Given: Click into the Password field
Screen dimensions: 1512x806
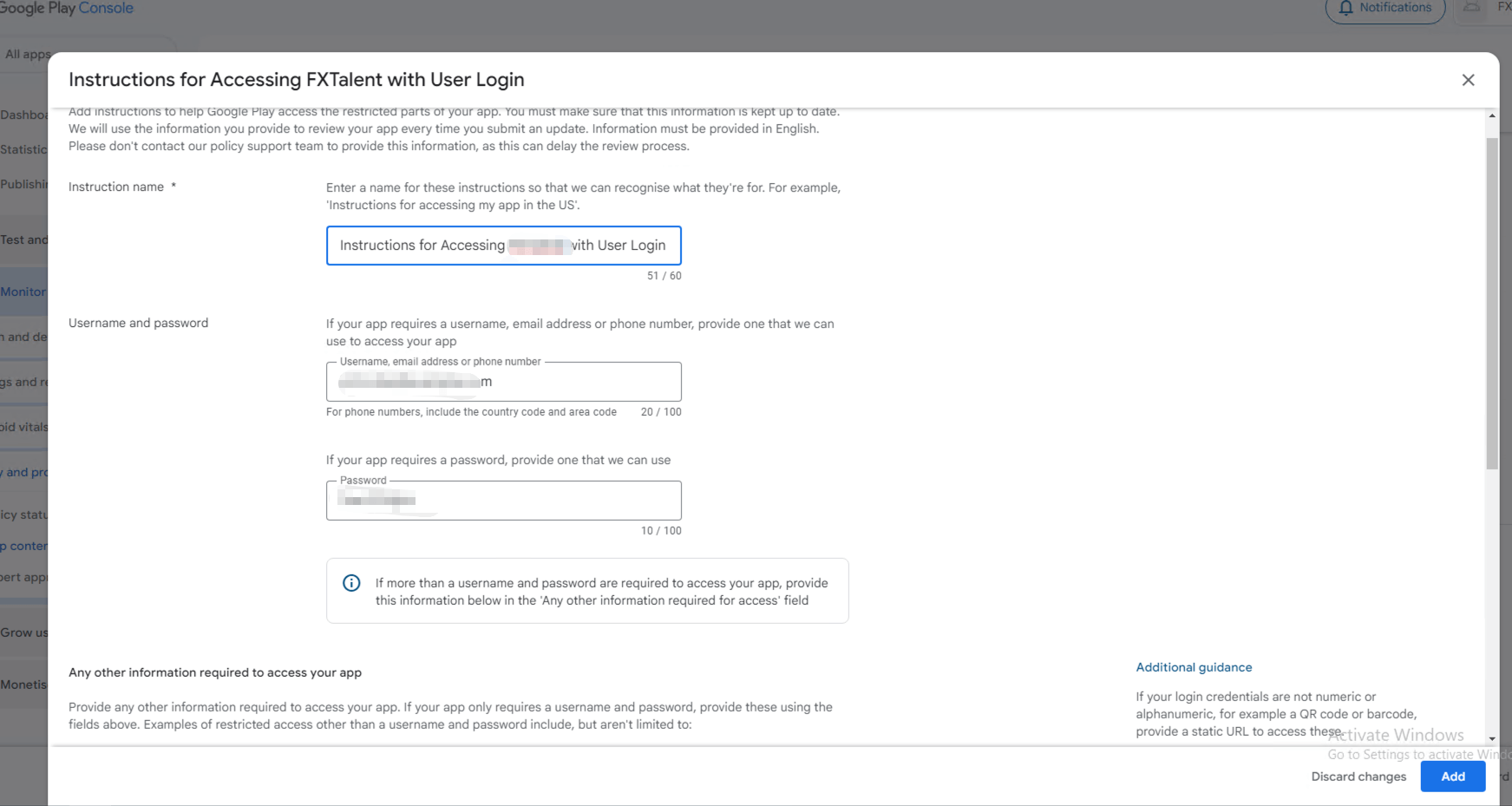Looking at the screenshot, I should point(503,501).
